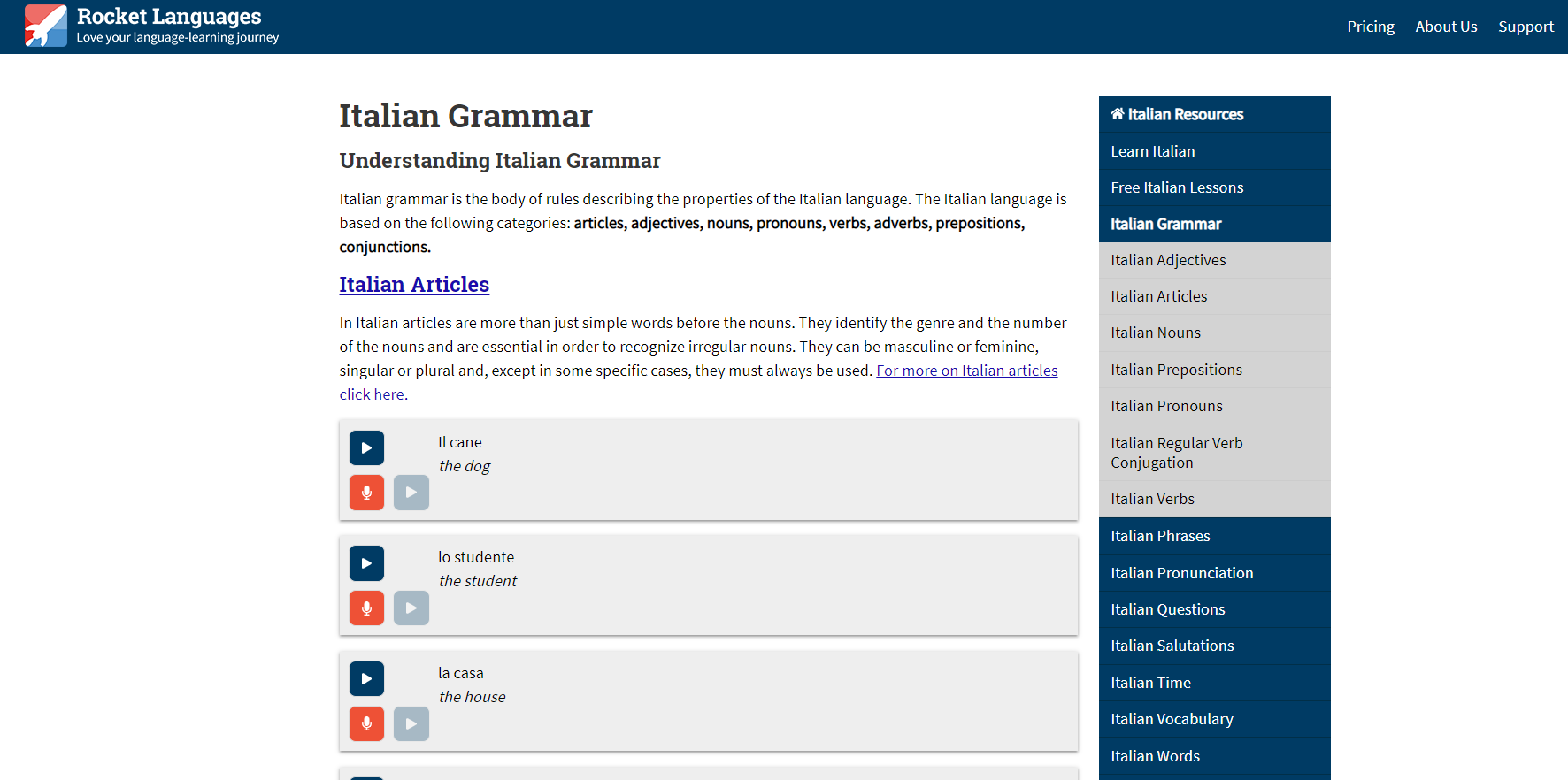Play back your recording of 'la casa'
Viewport: 1568px width, 780px height.
411,724
